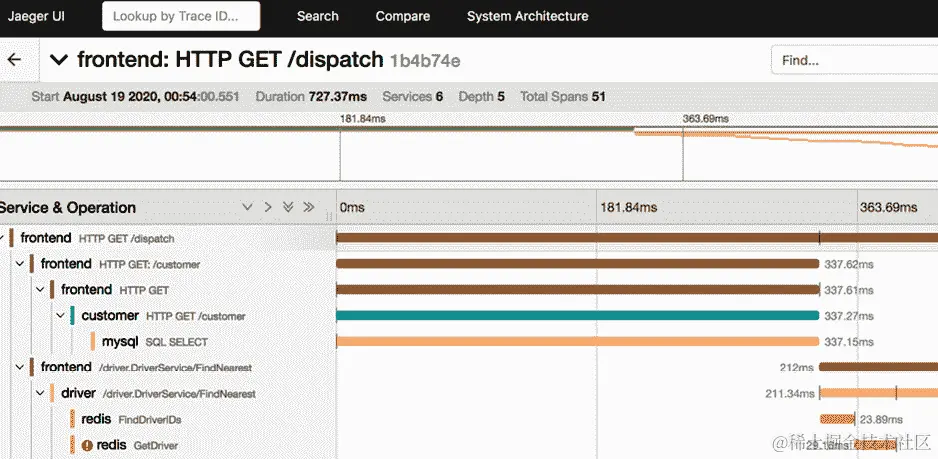Collapse one level with right chevron icon
The image size is (938, 459).
click(267, 207)
